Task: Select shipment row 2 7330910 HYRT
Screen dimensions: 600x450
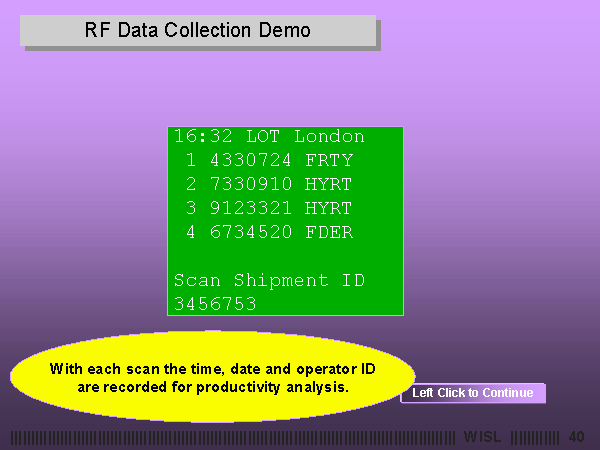Action: click(x=269, y=184)
